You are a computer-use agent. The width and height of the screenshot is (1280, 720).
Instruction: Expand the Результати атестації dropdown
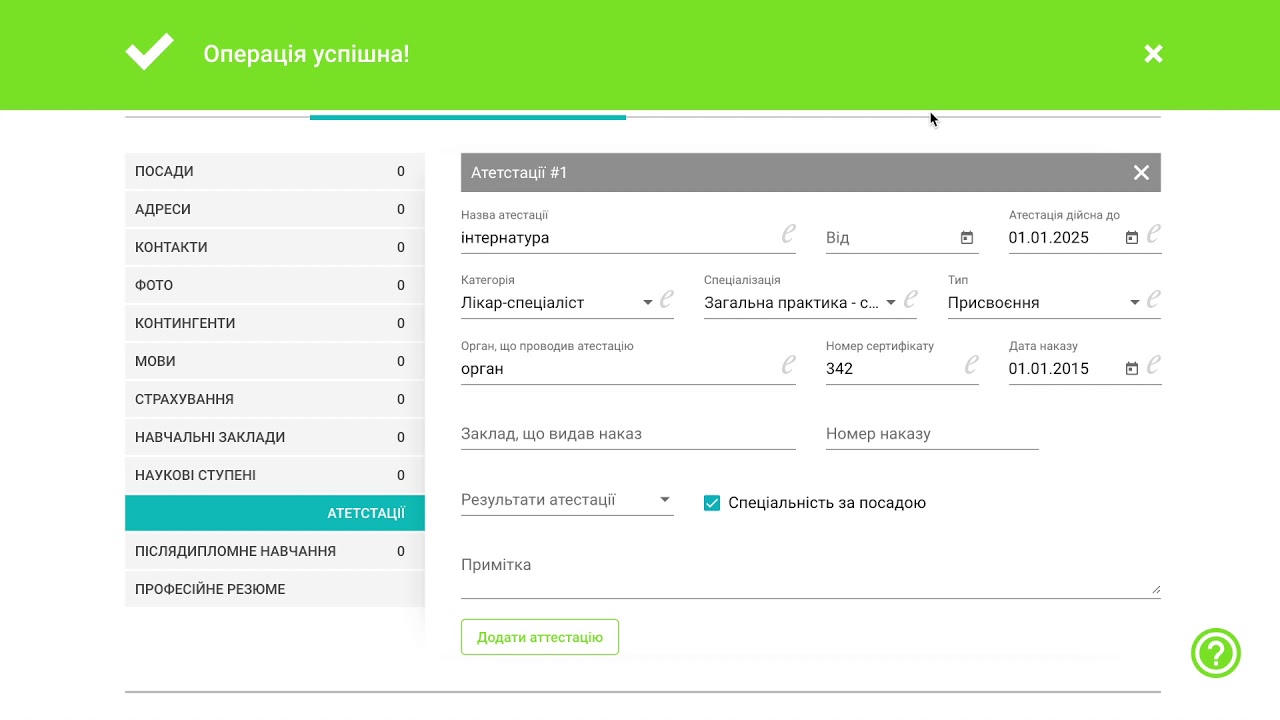(x=665, y=500)
